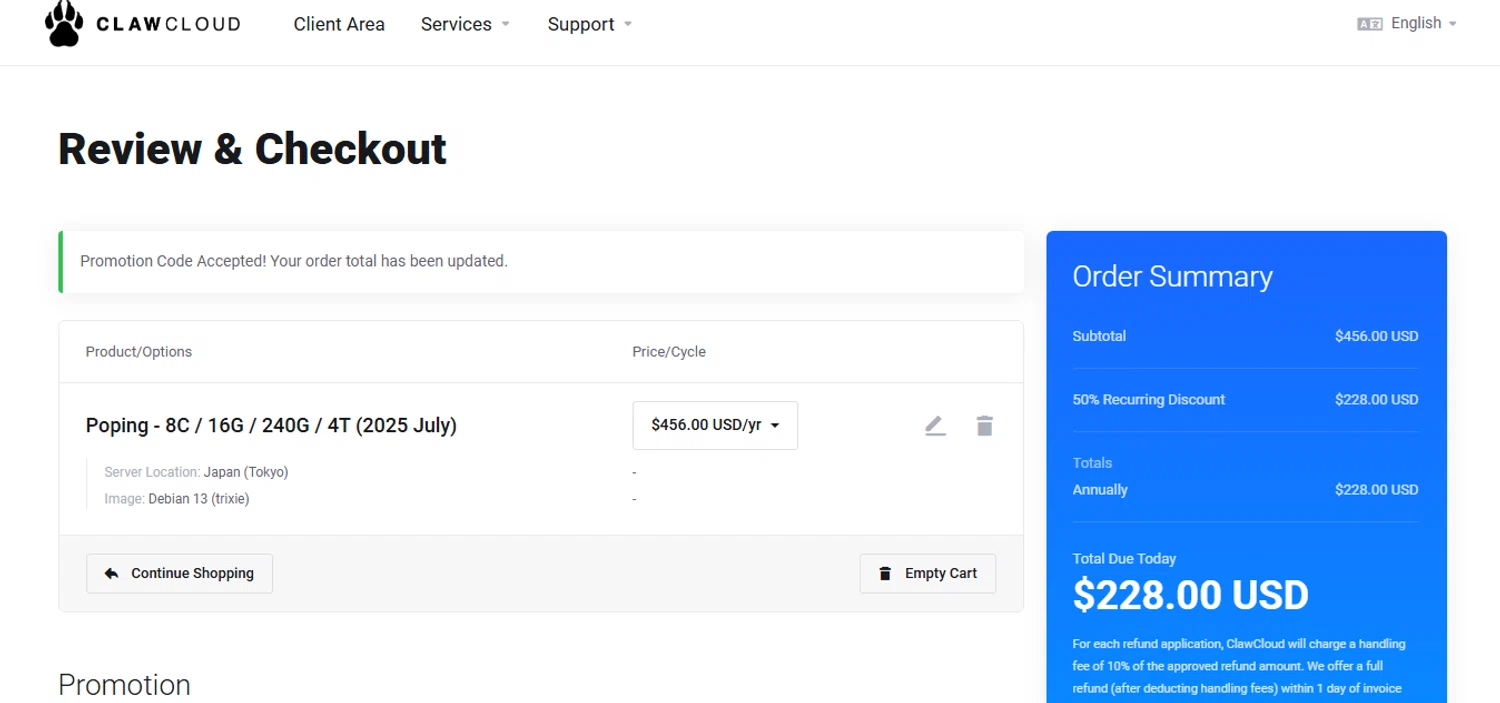Open the Services menu
Image resolution: width=1500 pixels, height=703 pixels.
[456, 24]
